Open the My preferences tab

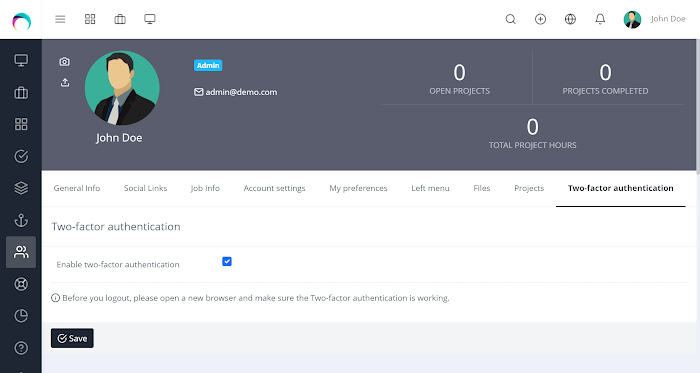click(x=358, y=188)
